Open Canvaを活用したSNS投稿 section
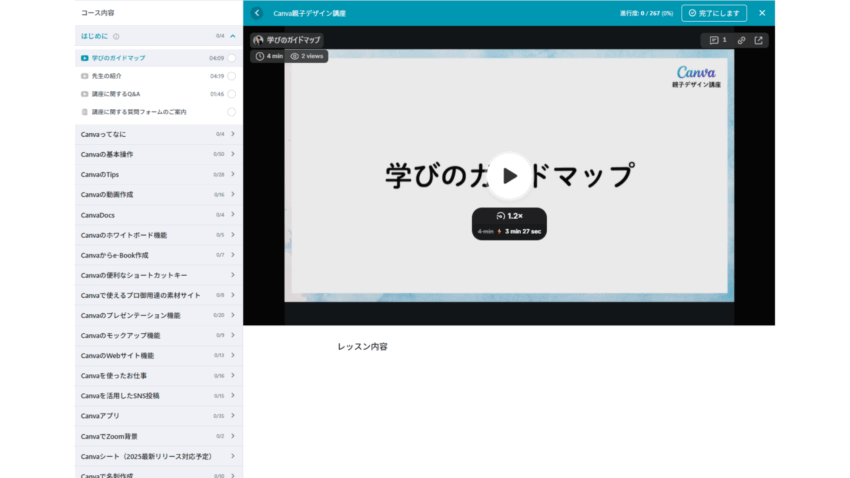850x478 pixels. pyautogui.click(x=158, y=396)
